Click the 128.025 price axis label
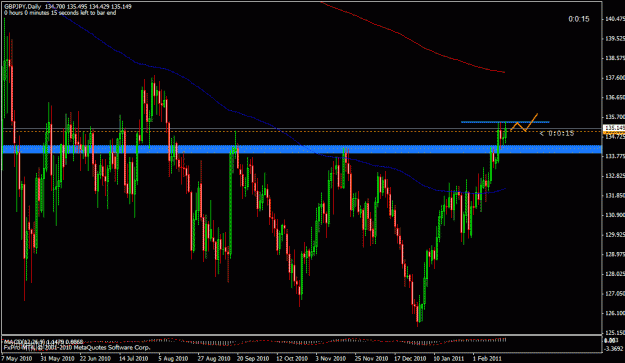Image resolution: width=625 pixels, height=363 pixels. pos(615,274)
